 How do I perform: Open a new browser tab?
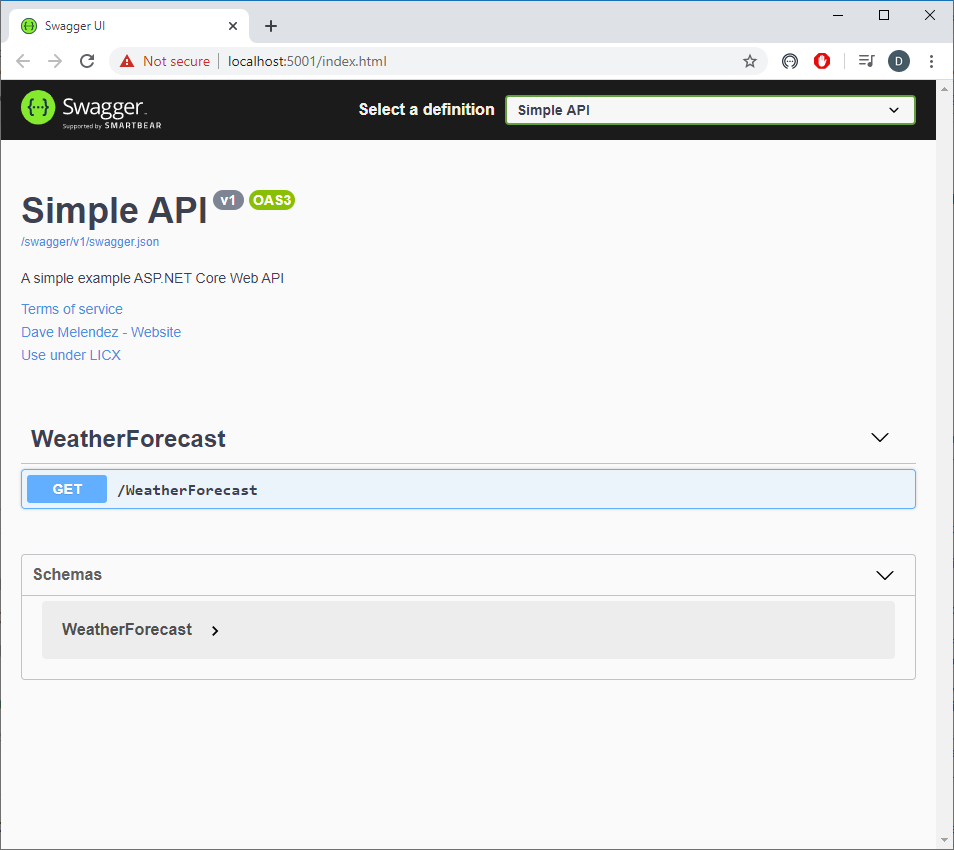pos(271,26)
